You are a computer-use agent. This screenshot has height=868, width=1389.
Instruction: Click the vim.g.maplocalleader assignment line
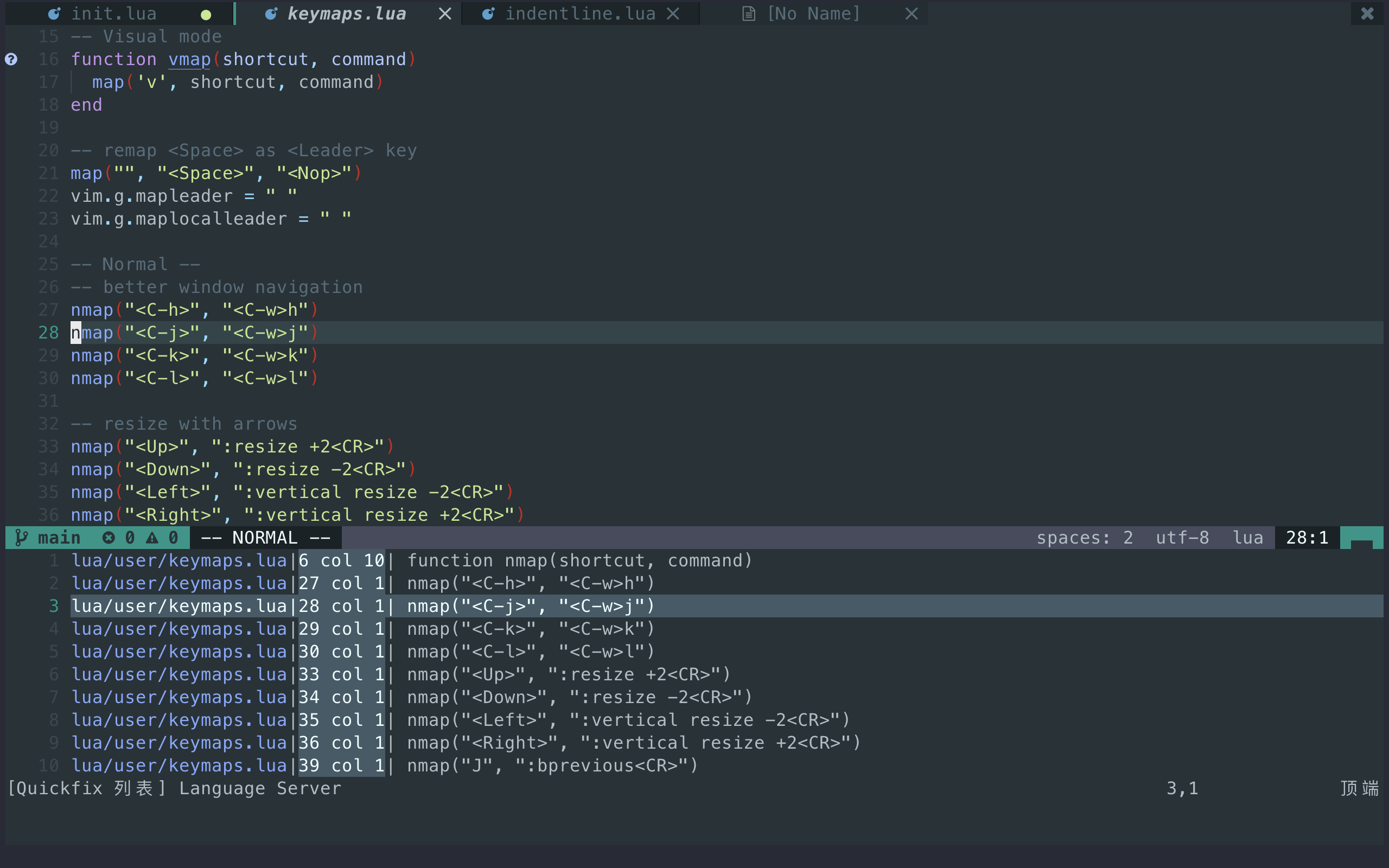(x=211, y=219)
